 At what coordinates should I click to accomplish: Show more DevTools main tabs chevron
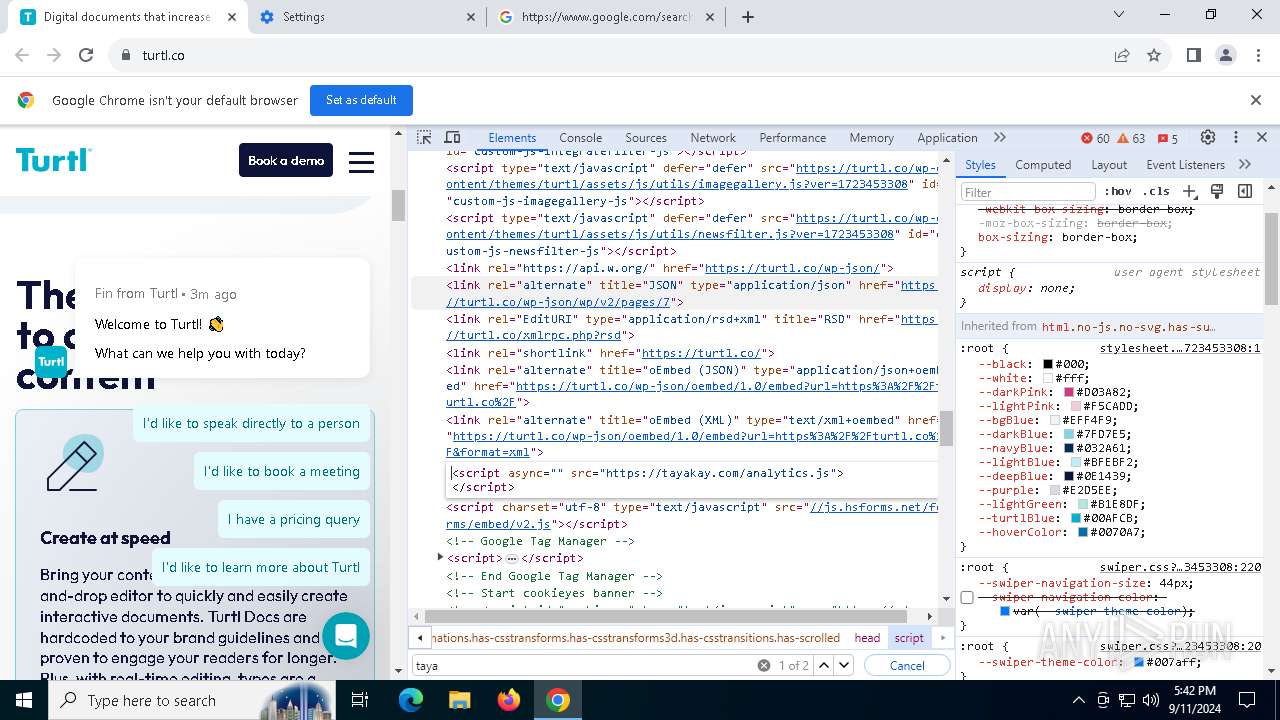click(999, 138)
